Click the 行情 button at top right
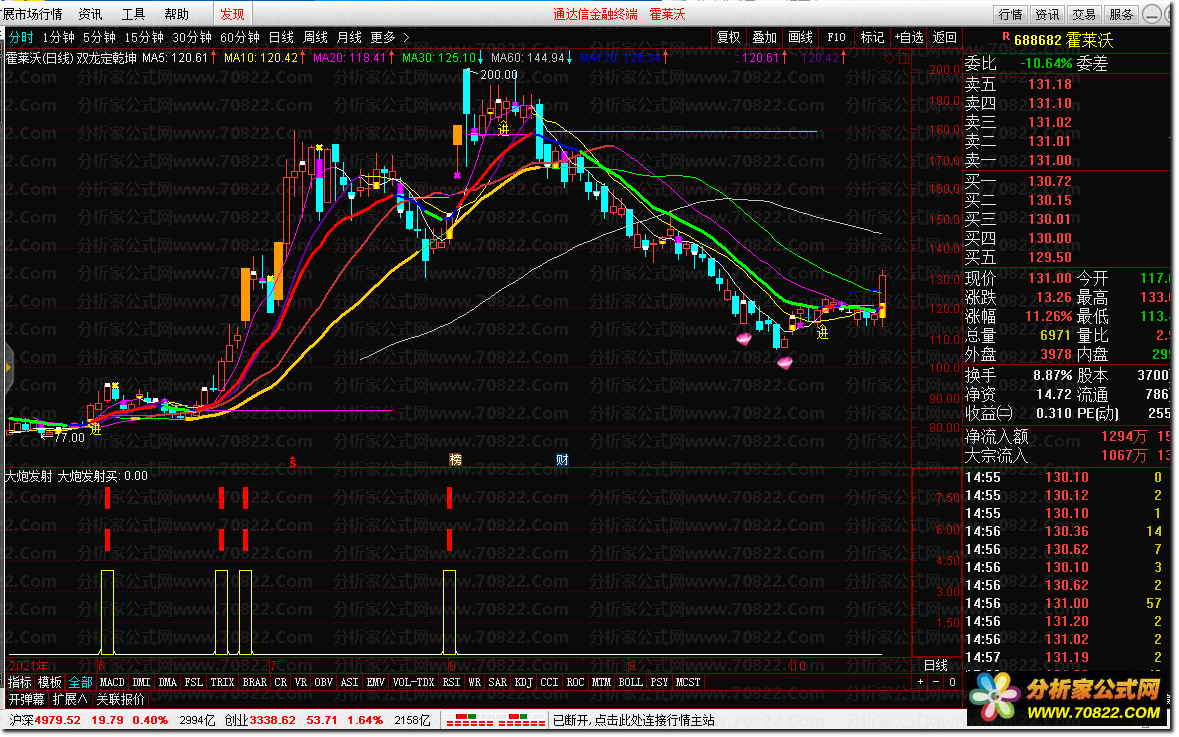The image size is (1179, 737). pyautogui.click(x=1010, y=14)
